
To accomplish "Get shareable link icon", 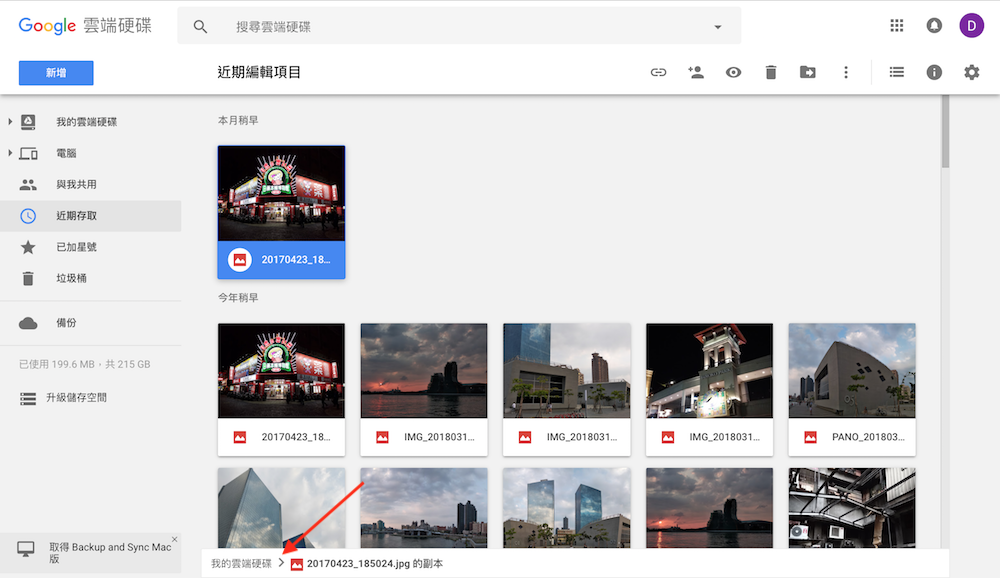I will (x=658, y=72).
